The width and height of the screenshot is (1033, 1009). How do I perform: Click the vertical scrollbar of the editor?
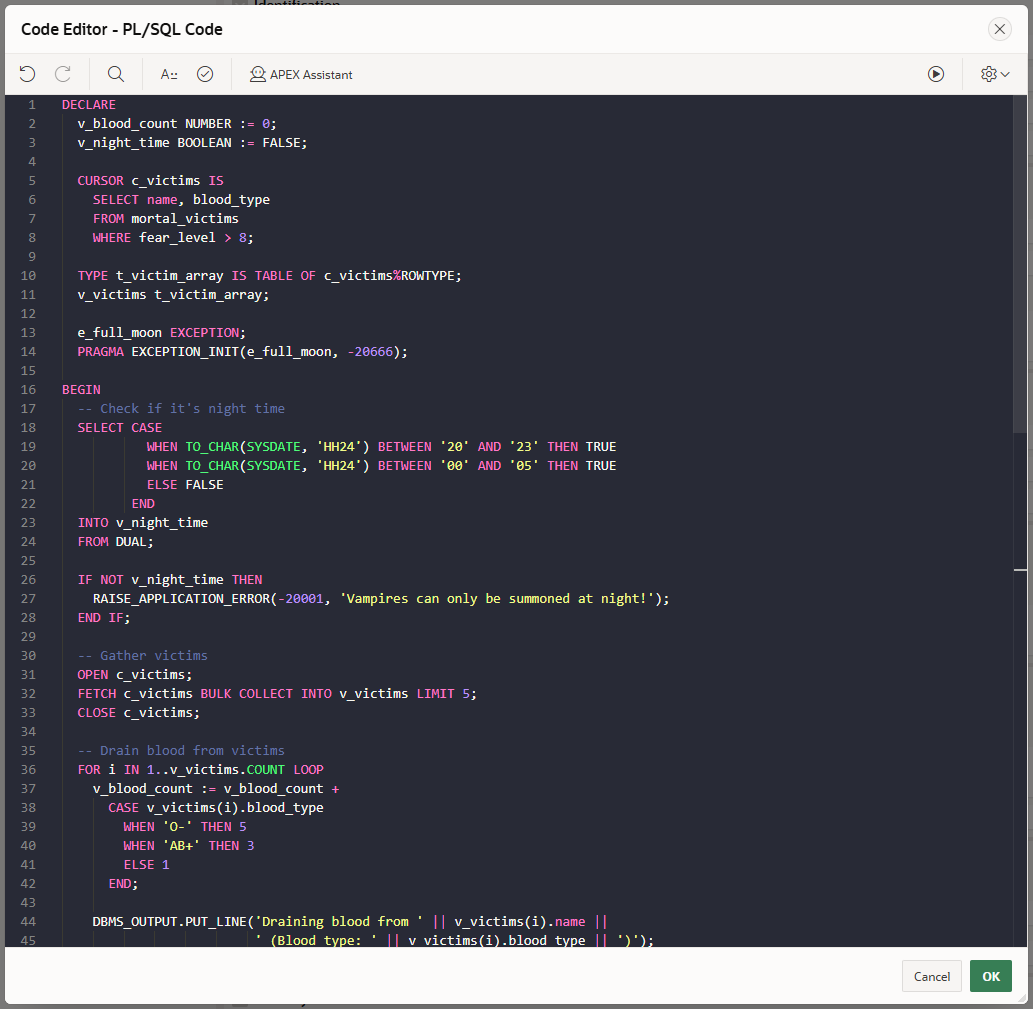click(x=1020, y=263)
